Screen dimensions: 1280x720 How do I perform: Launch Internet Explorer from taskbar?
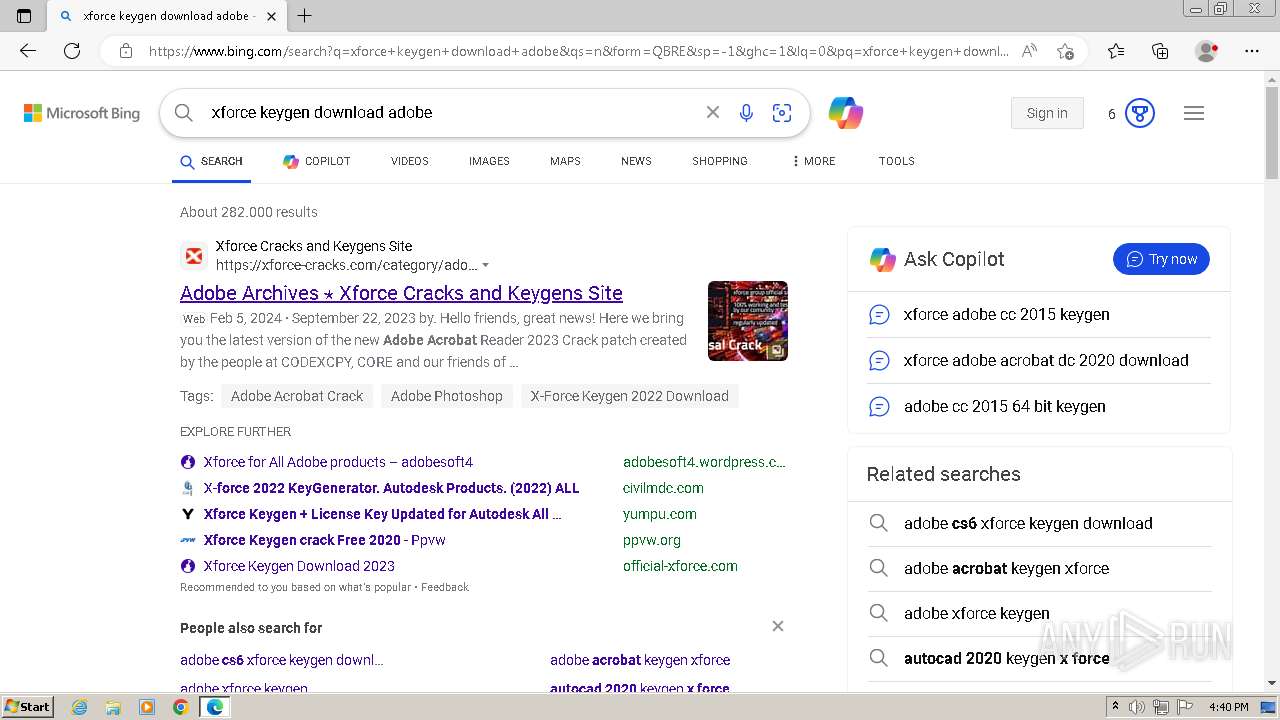[80, 707]
